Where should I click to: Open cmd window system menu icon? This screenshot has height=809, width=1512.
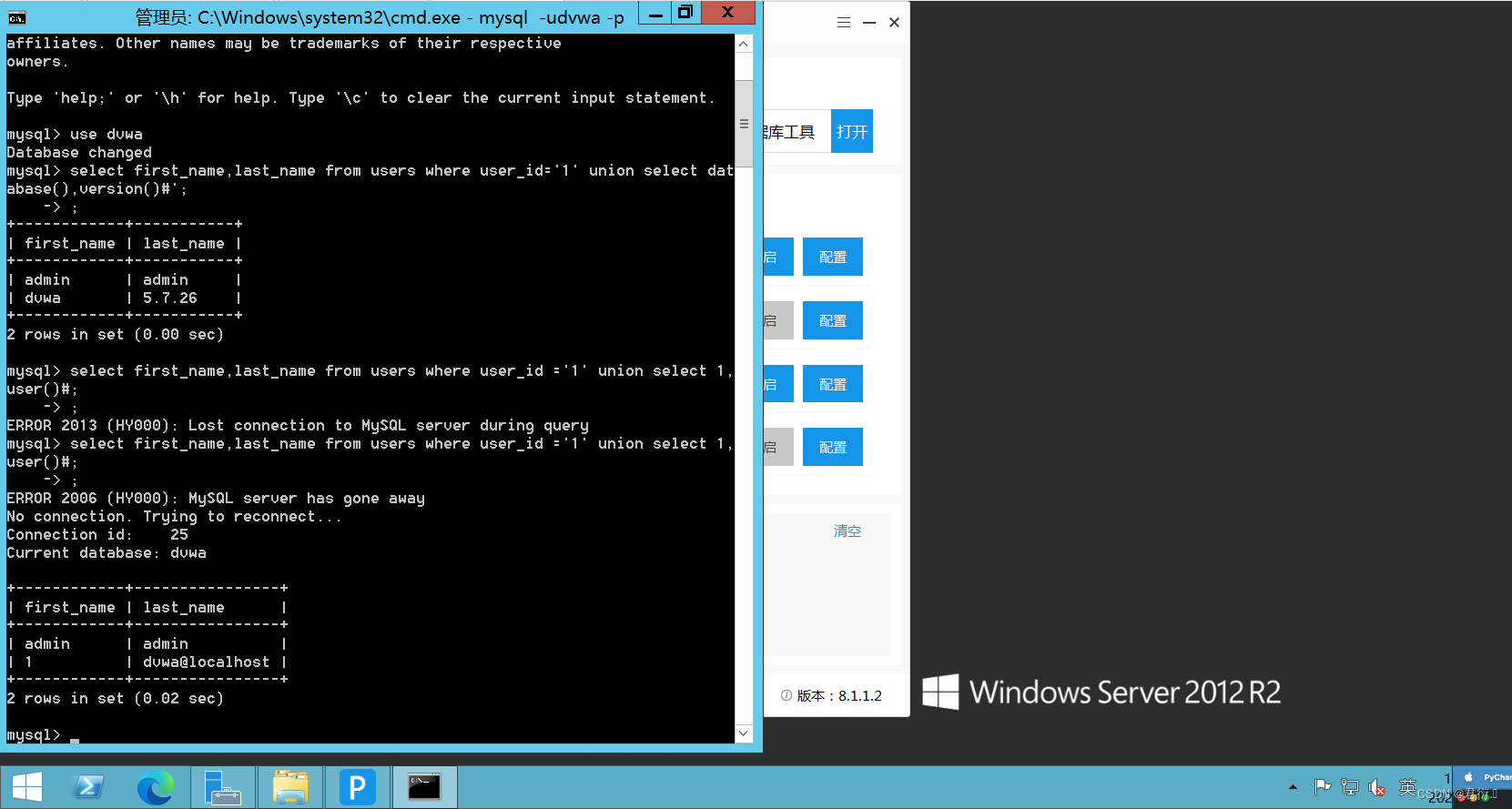(x=16, y=17)
